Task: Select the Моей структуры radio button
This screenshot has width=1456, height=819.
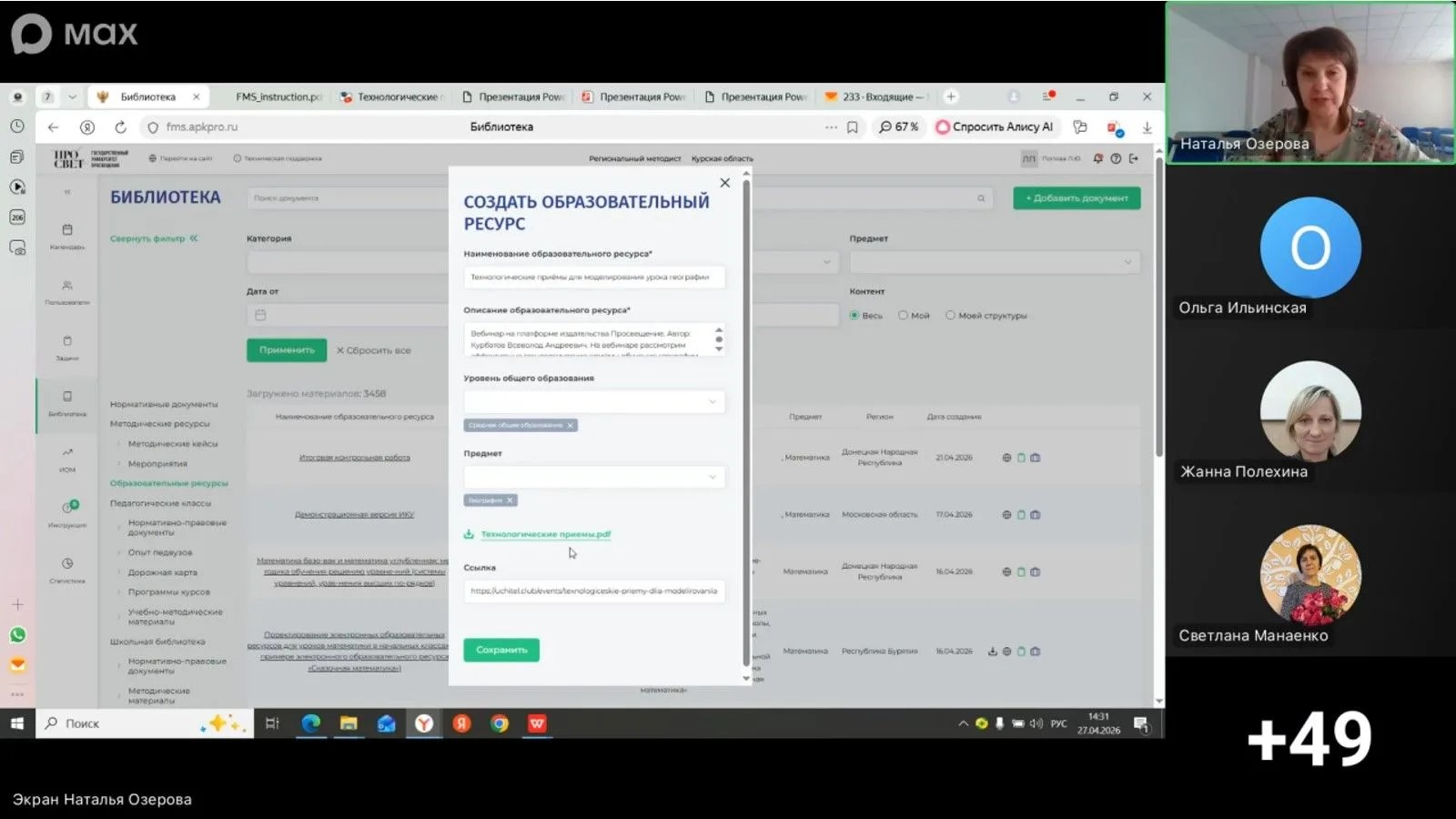Action: click(950, 316)
